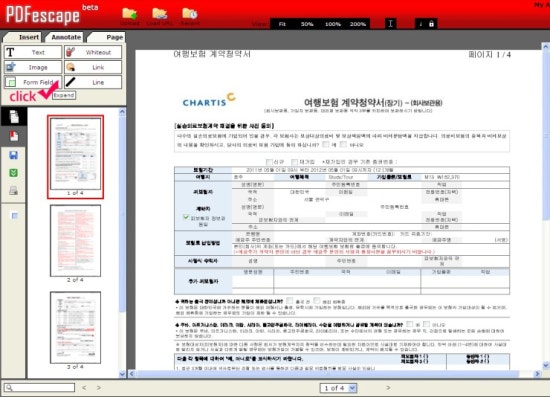Set view zoom to 100%
Screen dimensions: 550x397
tap(333, 24)
